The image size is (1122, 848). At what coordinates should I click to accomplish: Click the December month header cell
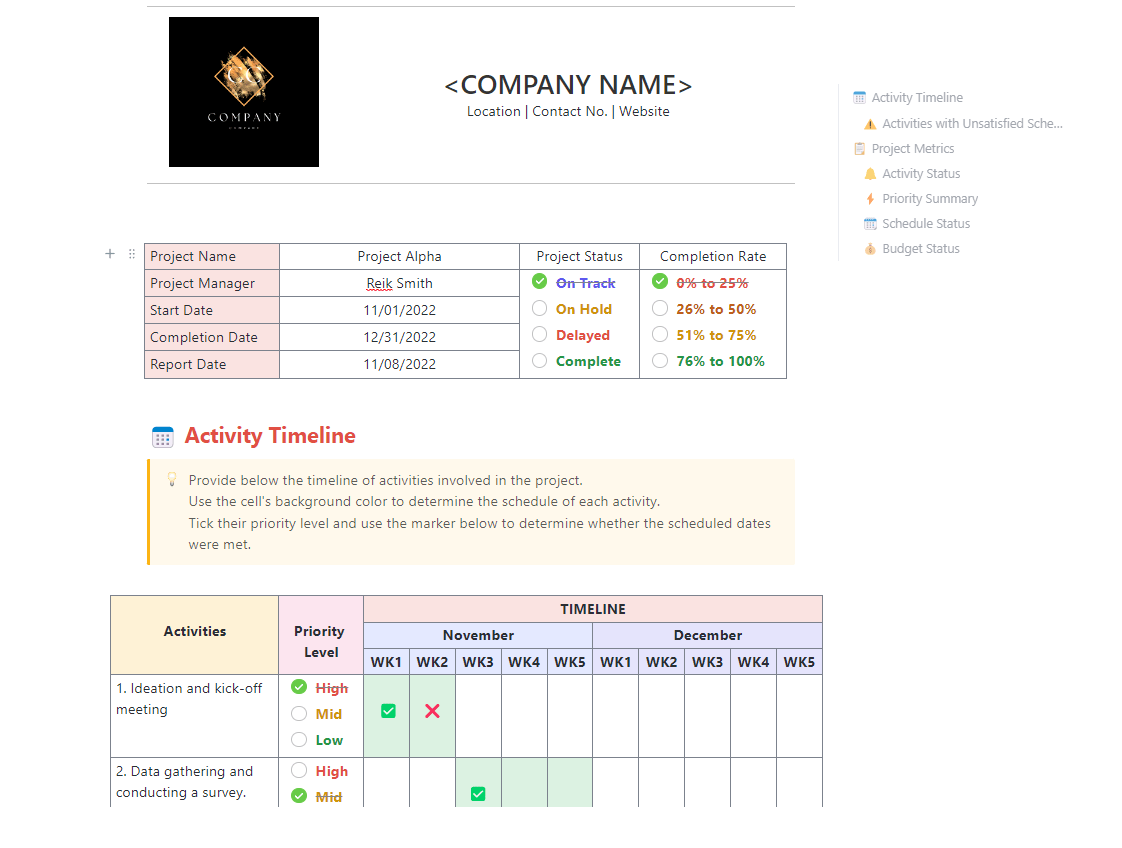(708, 635)
